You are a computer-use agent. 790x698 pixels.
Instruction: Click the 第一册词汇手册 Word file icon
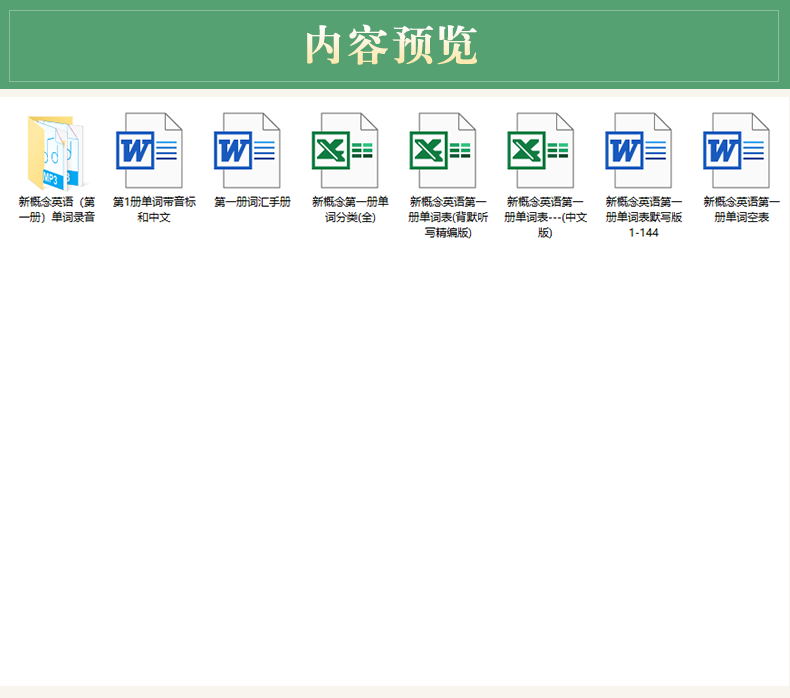pyautogui.click(x=247, y=150)
